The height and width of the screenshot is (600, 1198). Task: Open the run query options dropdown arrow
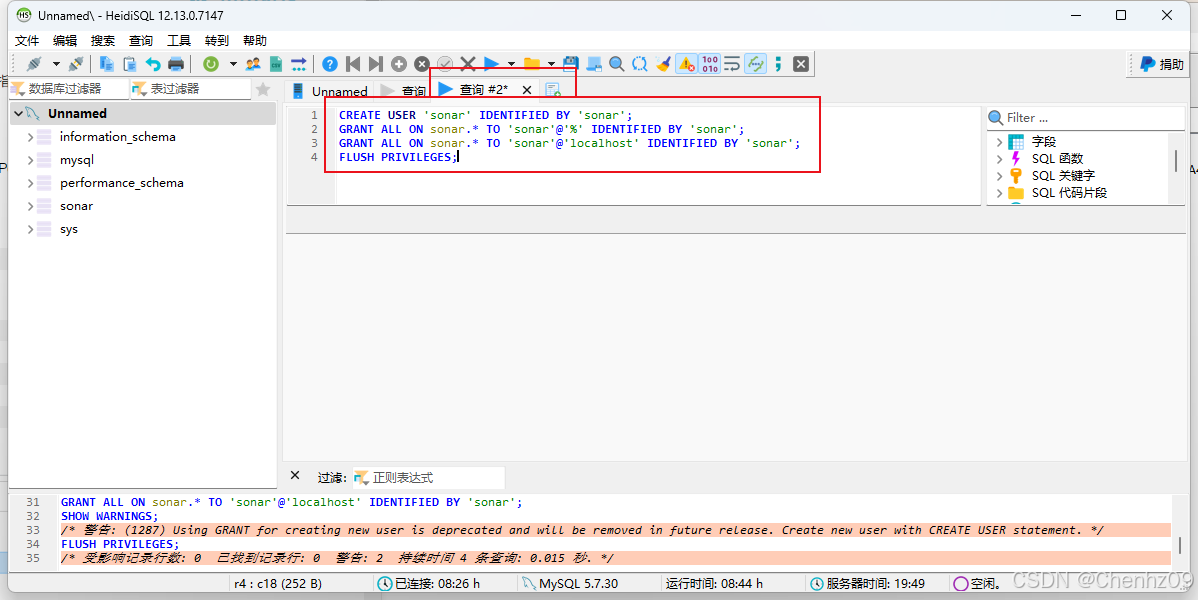coord(511,64)
